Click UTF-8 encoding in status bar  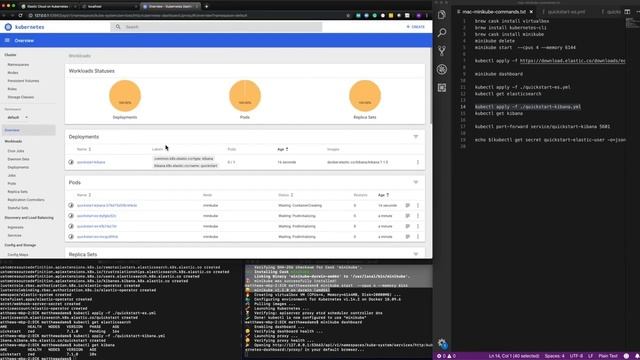point(576,356)
